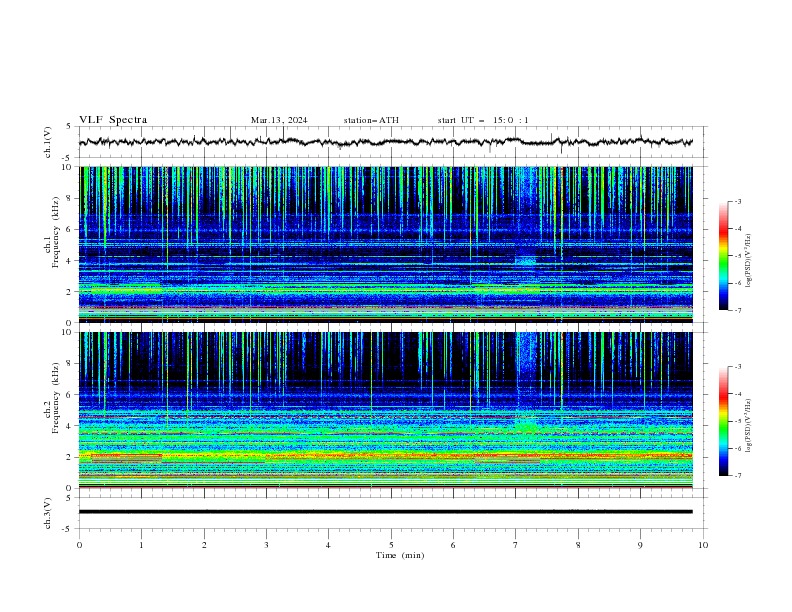Click the "station=ATH" header label

coord(371,120)
